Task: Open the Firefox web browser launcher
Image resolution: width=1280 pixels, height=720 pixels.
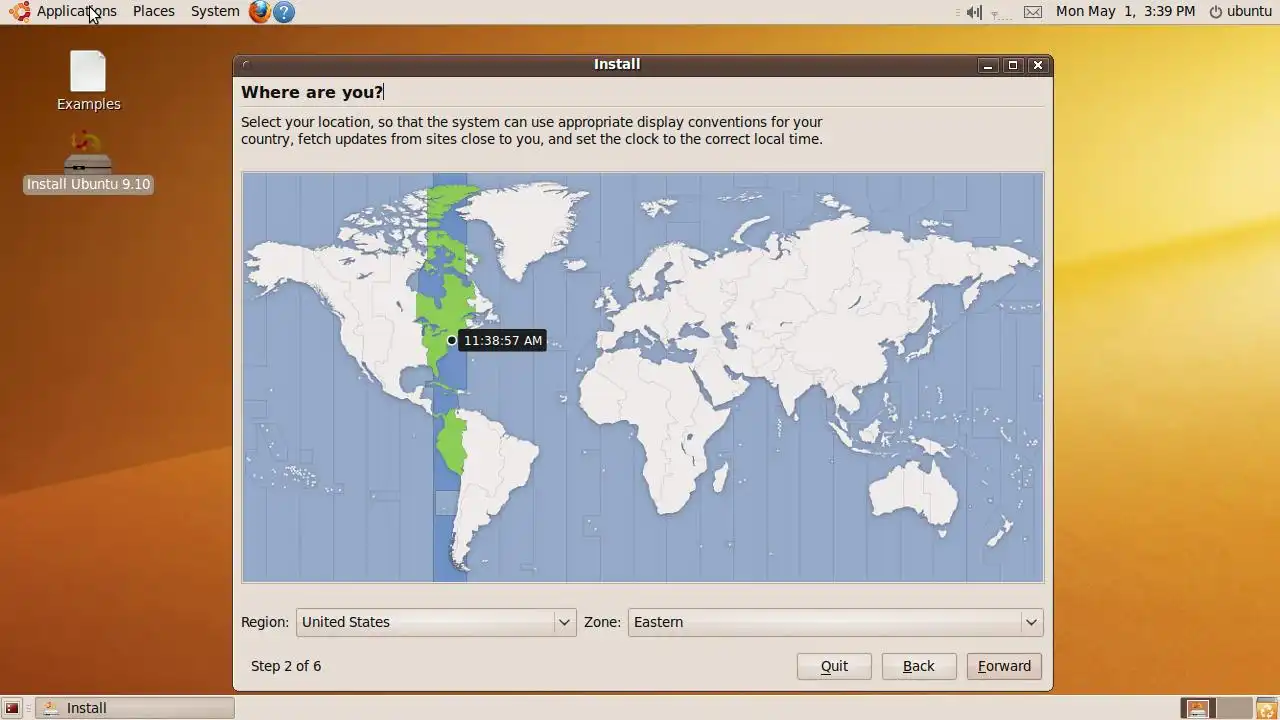Action: pos(259,11)
